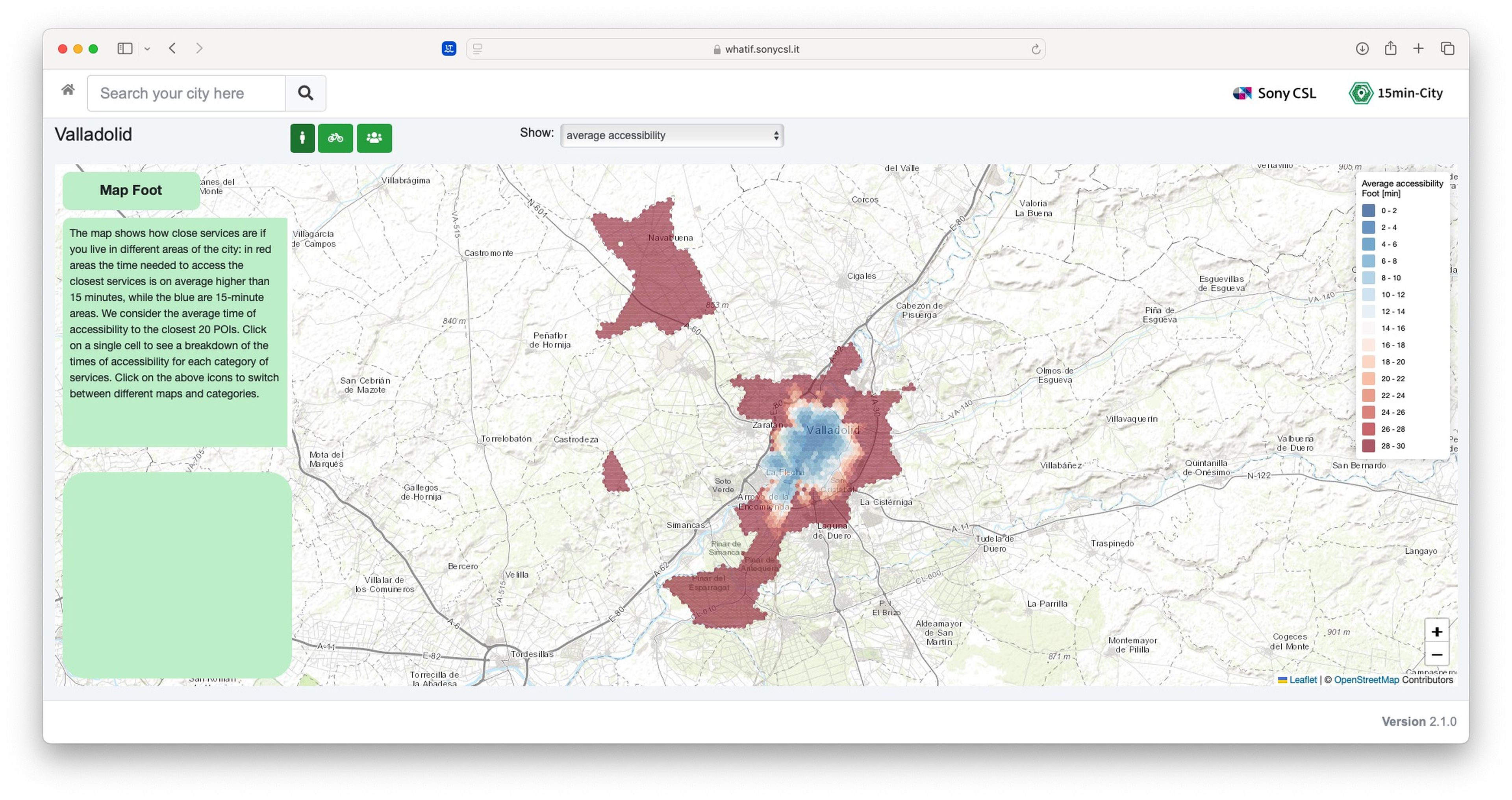Click the Sony CSL logo
Screen dimensions: 1512x800
(x=1274, y=93)
